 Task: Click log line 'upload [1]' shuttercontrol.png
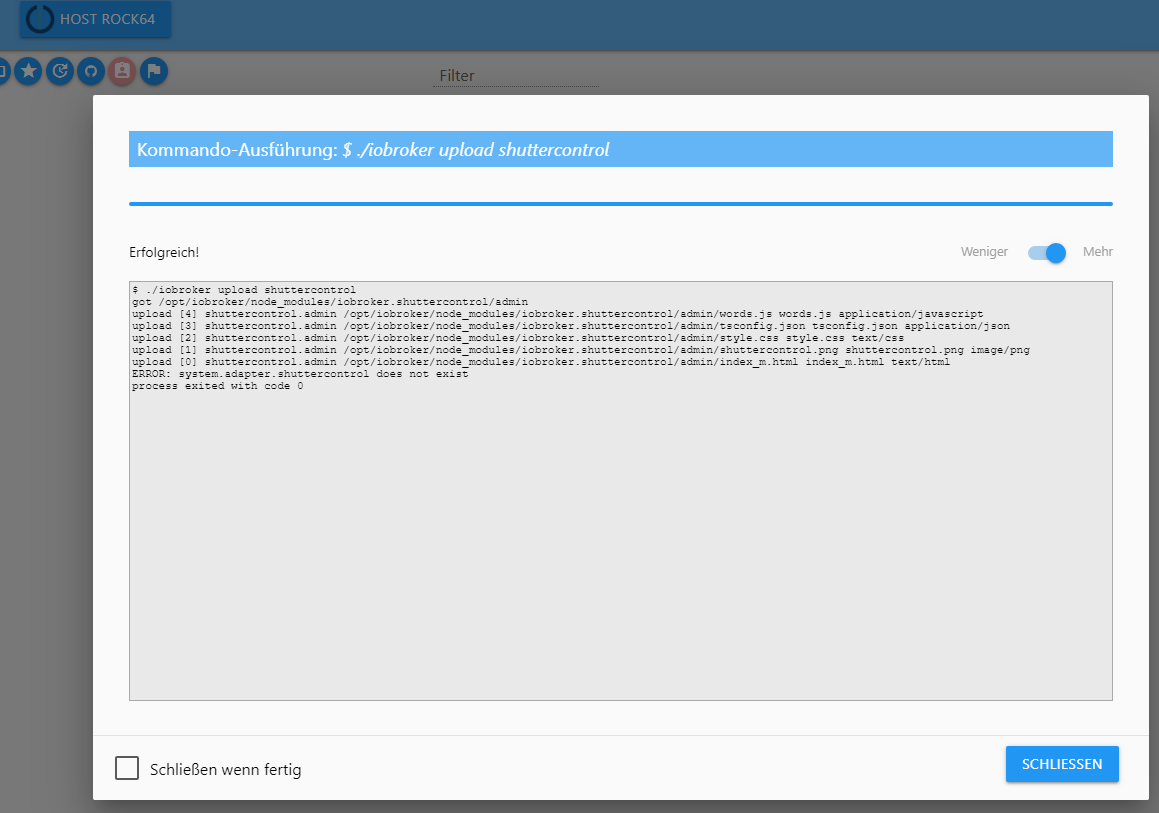pos(581,350)
